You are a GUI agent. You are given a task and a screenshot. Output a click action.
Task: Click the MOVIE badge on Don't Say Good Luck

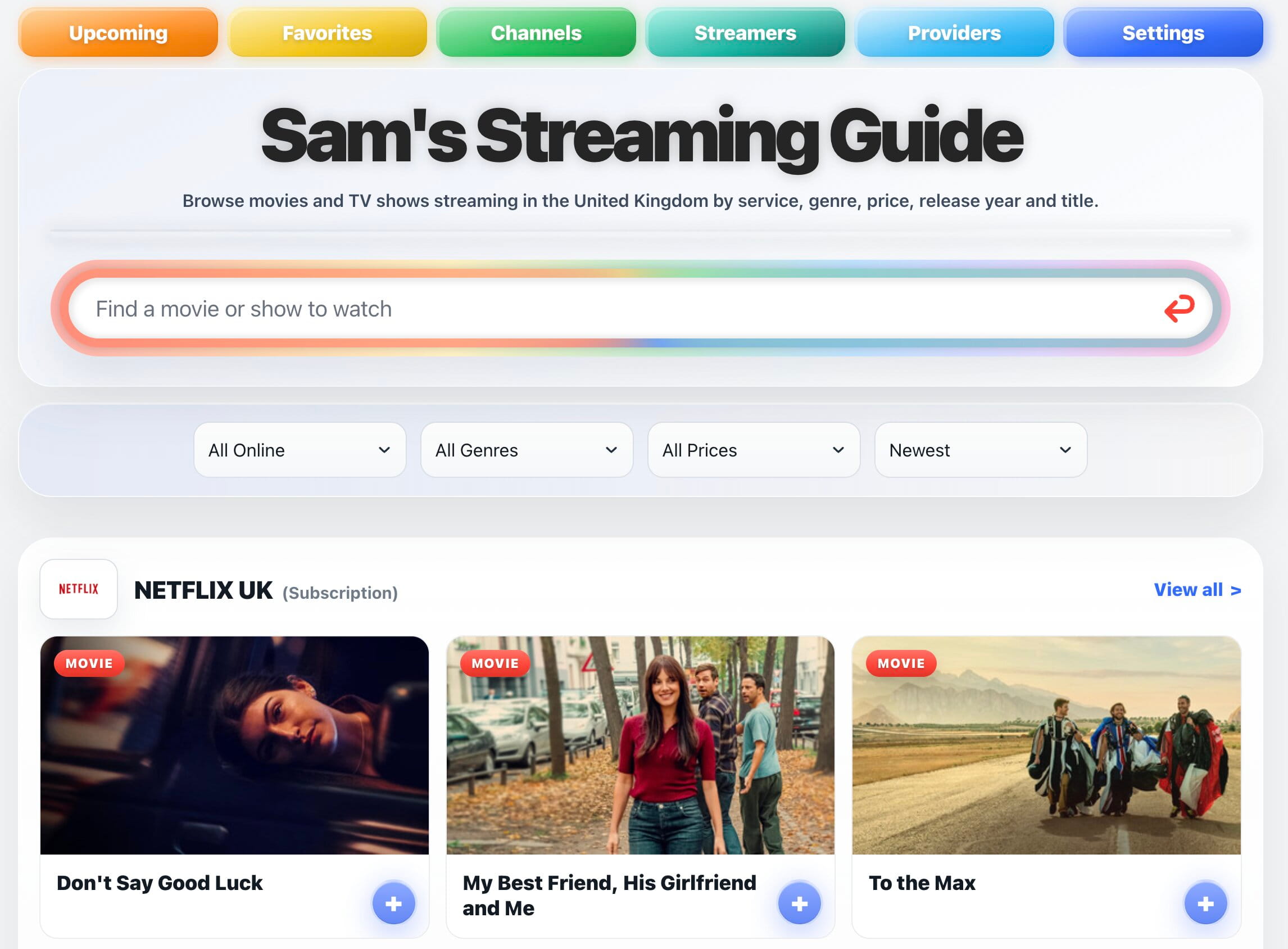(x=89, y=663)
